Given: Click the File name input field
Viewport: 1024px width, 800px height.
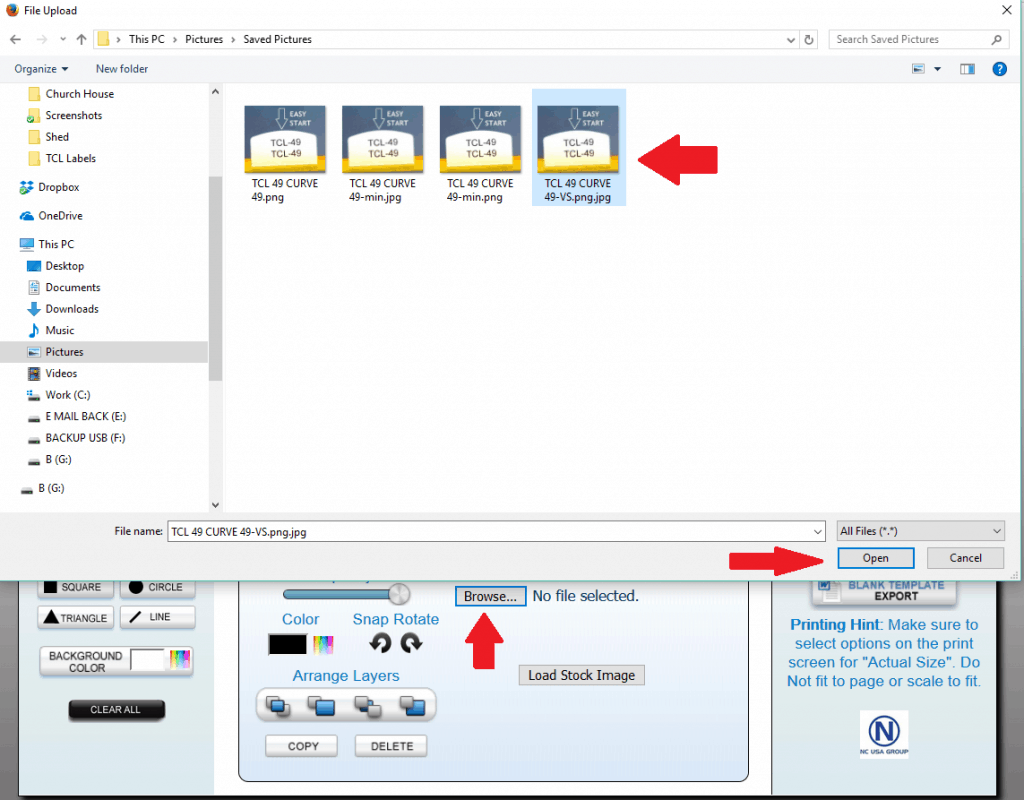Looking at the screenshot, I should (495, 532).
